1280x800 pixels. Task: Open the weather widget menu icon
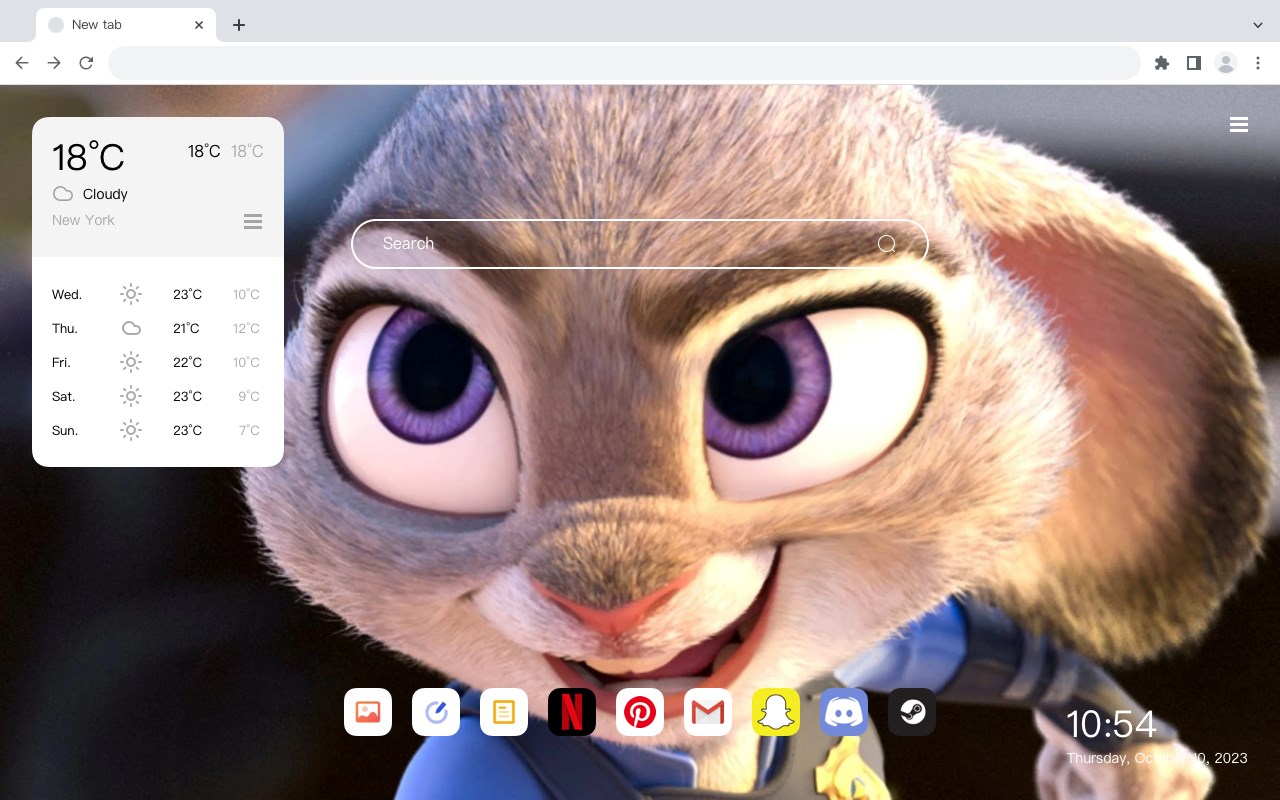point(253,221)
